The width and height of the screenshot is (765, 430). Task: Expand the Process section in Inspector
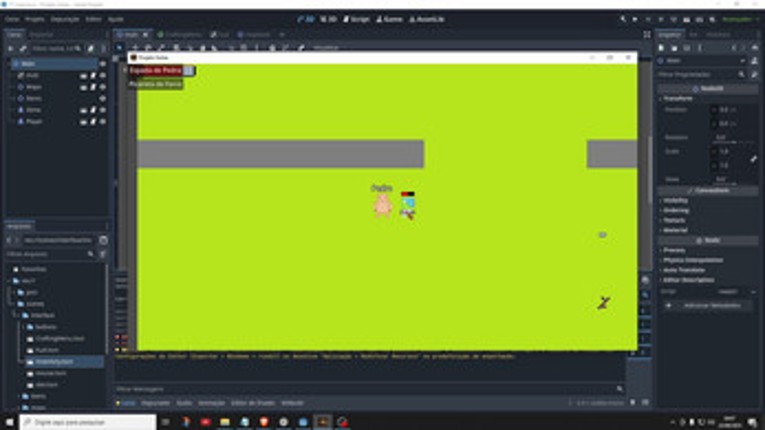(674, 250)
